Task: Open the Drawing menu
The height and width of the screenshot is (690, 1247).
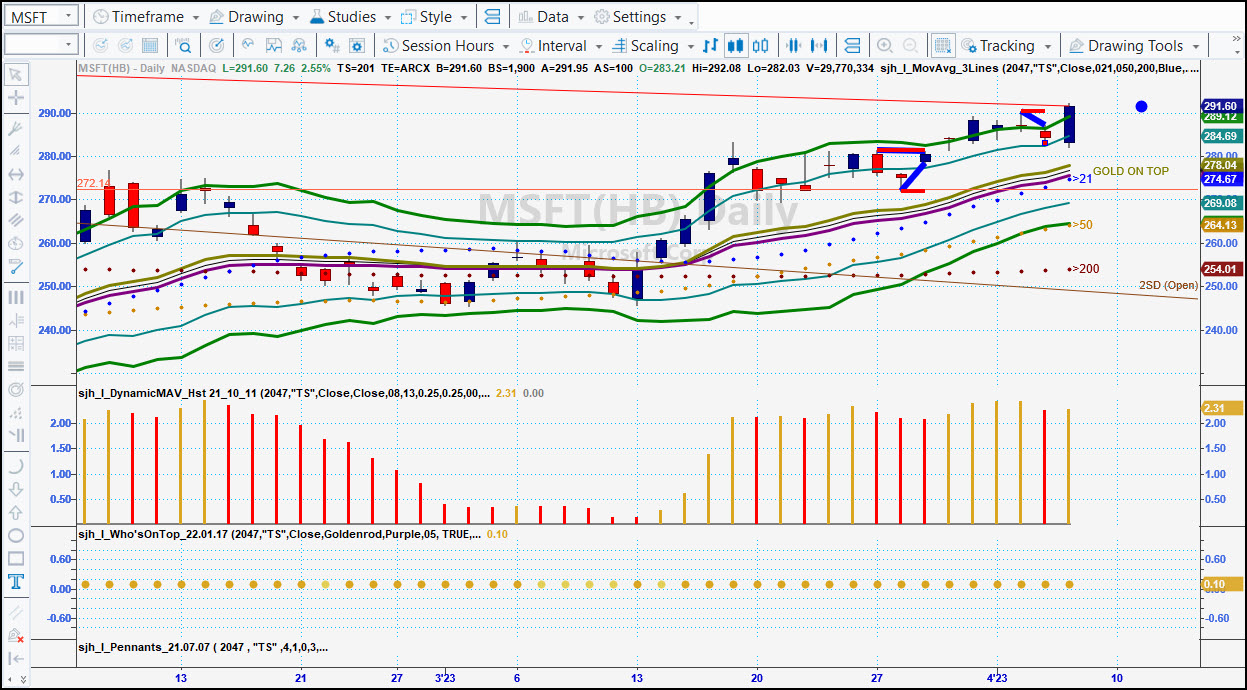Action: 253,17
